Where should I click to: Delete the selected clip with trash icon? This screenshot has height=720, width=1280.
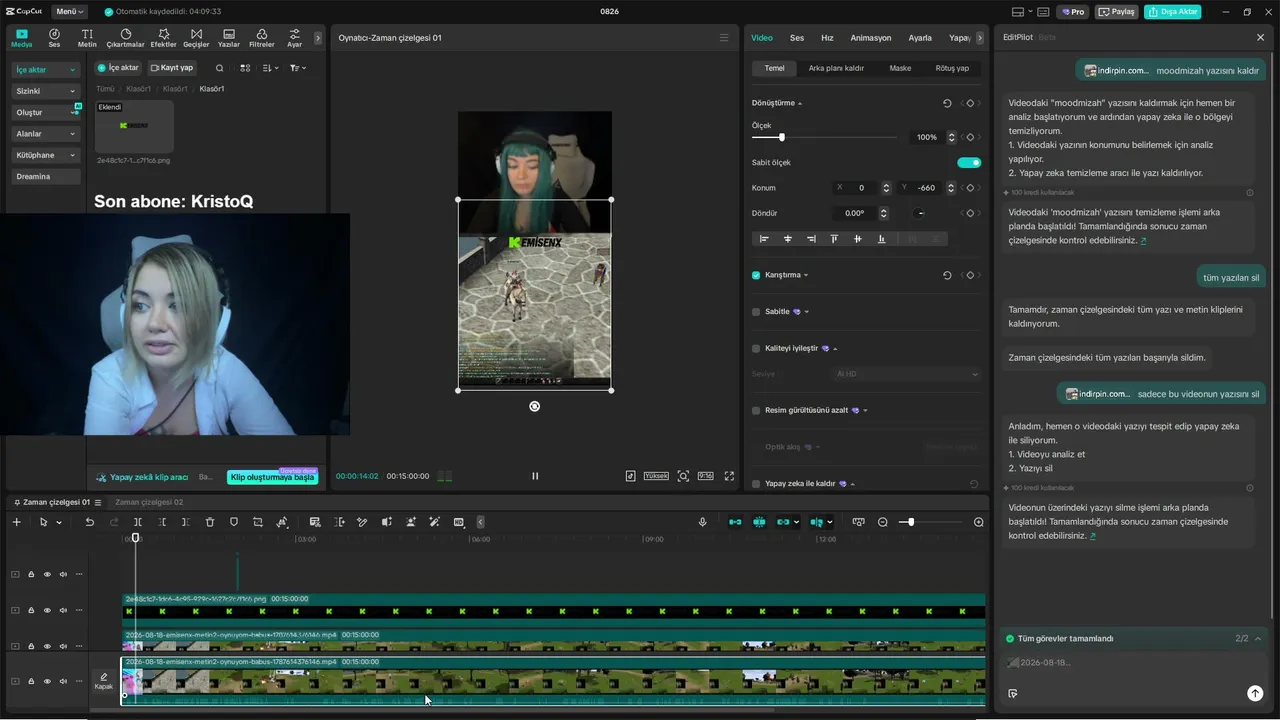(x=210, y=522)
